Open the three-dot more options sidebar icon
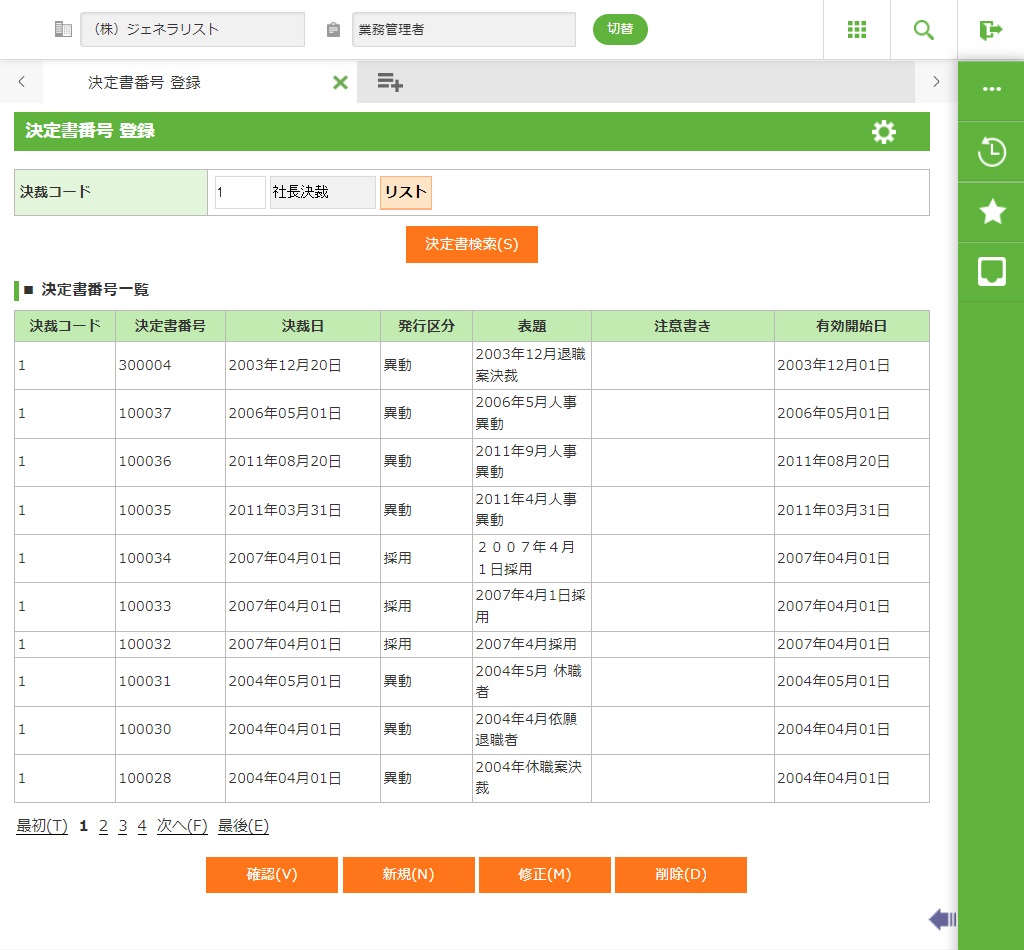This screenshot has width=1024, height=950. (x=991, y=89)
